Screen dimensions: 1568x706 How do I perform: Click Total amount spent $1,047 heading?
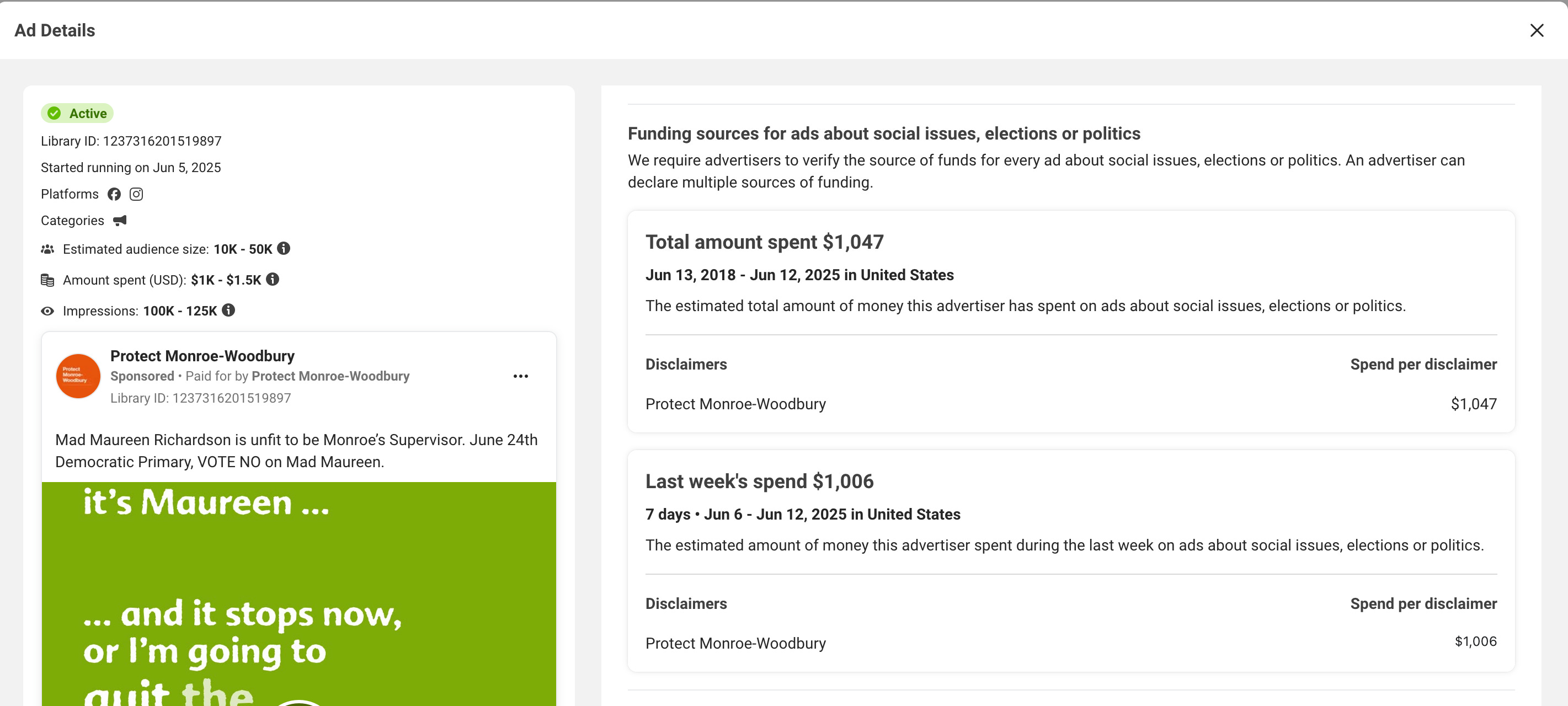(x=764, y=242)
